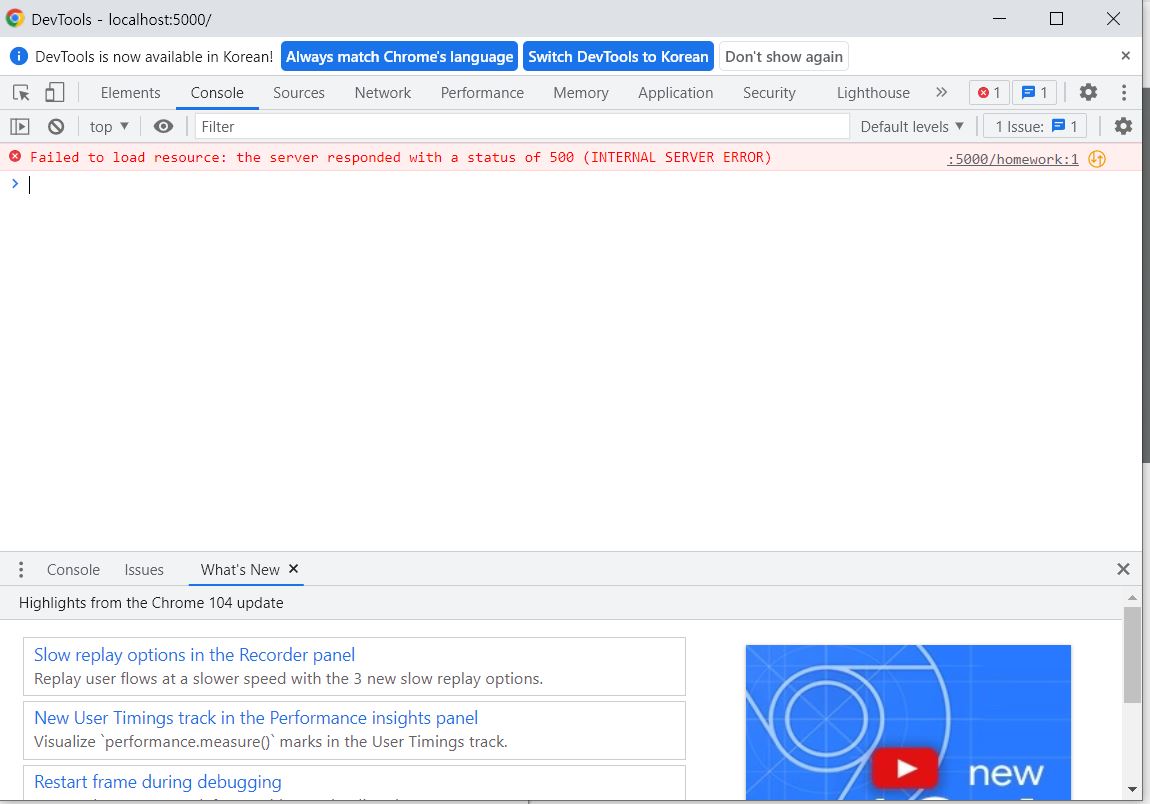
Task: Focus the console Filter input field
Action: point(521,126)
